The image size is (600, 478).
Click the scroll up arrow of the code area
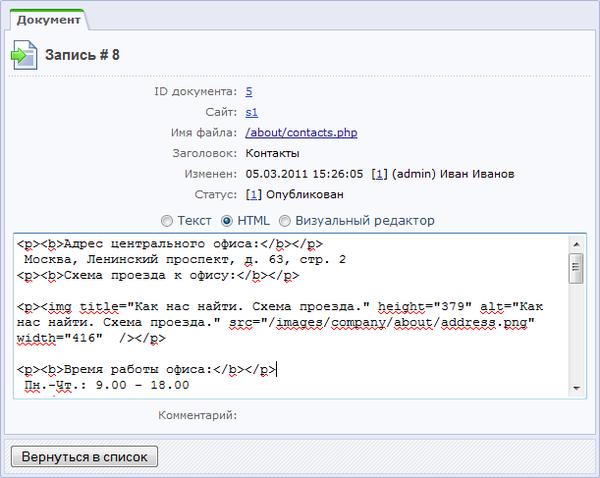click(576, 243)
